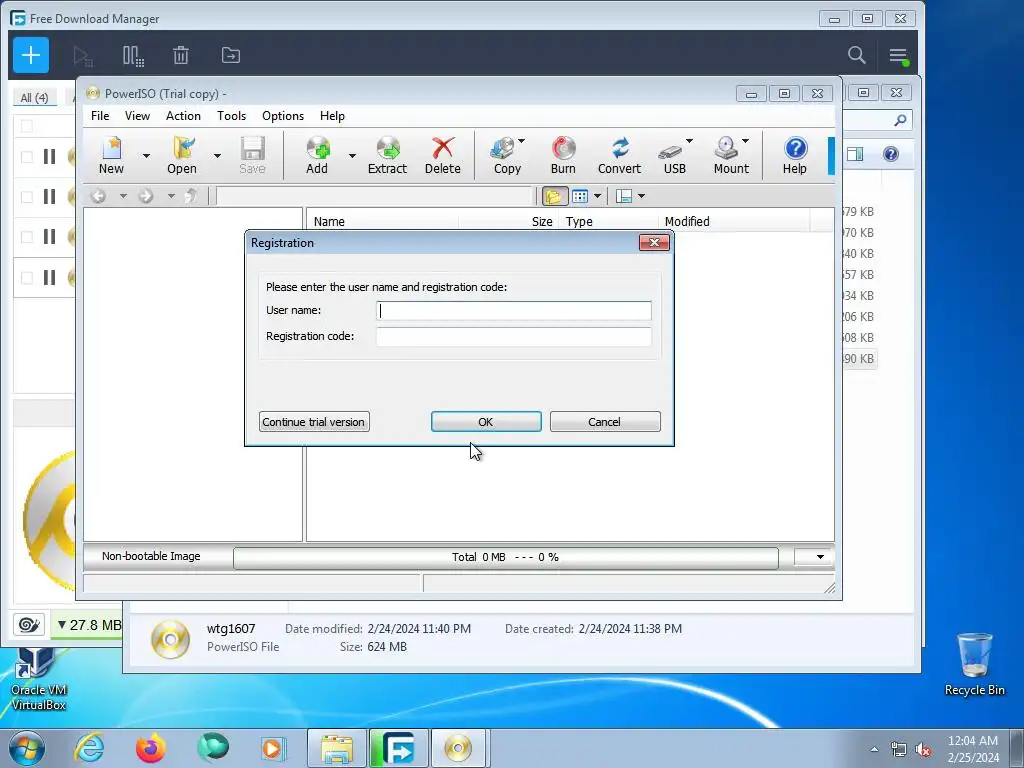Expand the Open button dropdown arrow
The height and width of the screenshot is (768, 1024).
pyautogui.click(x=217, y=155)
